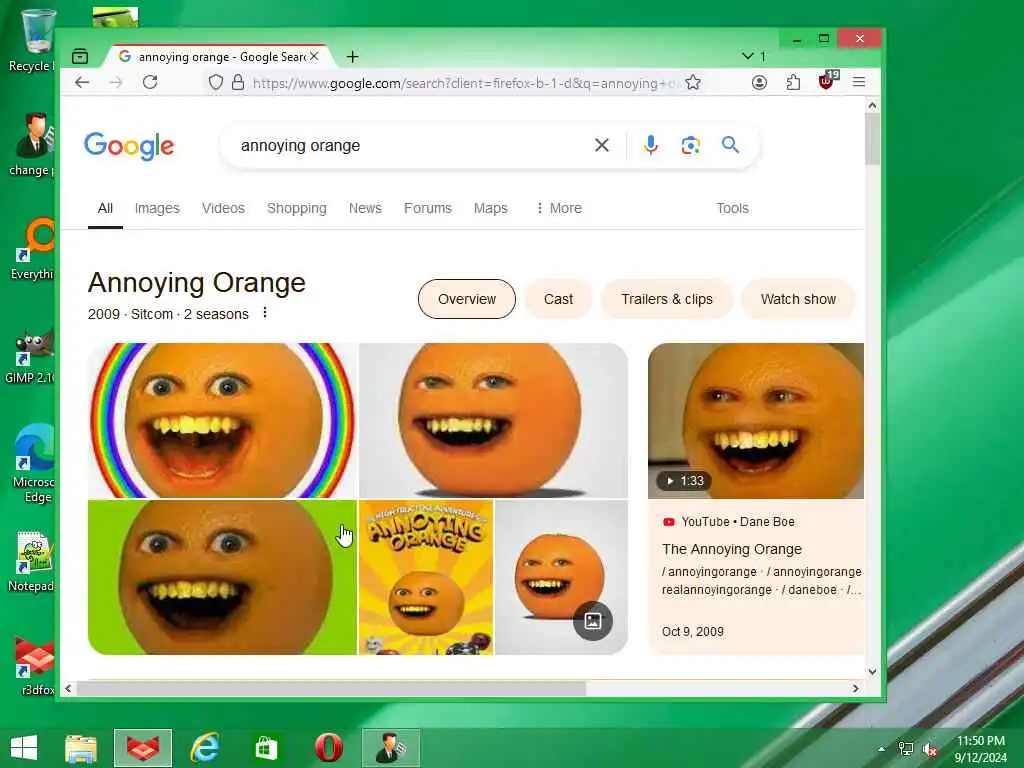Image resolution: width=1024 pixels, height=768 pixels.
Task: Switch to Maps results tab
Action: click(x=490, y=208)
